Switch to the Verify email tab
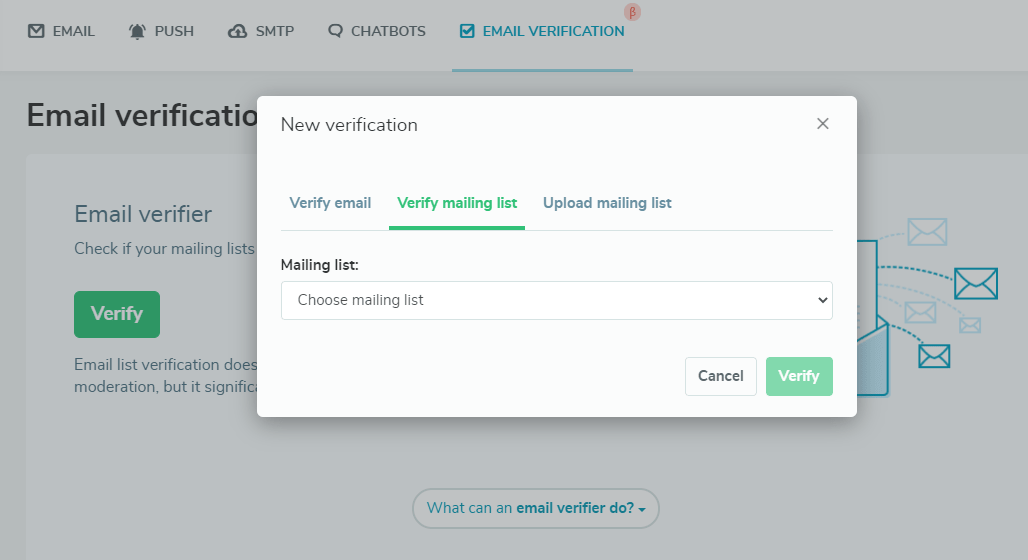The height and width of the screenshot is (560, 1028). tap(330, 203)
